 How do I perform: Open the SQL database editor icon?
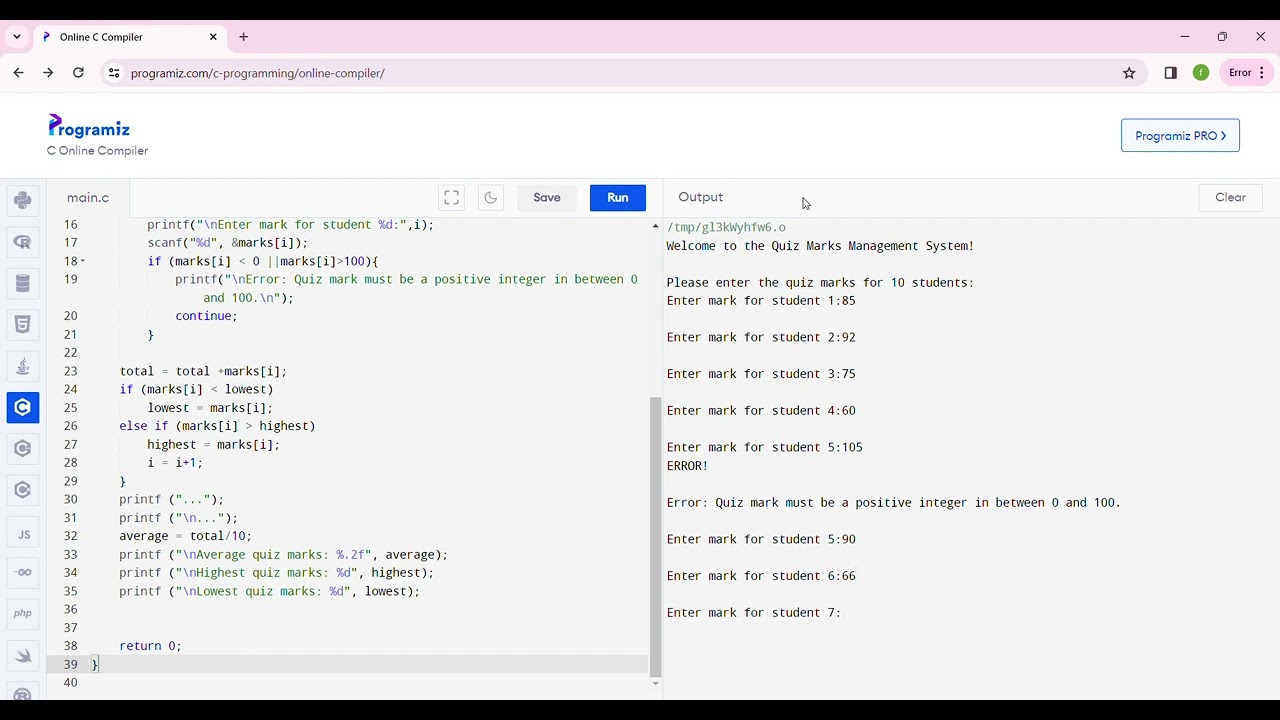23,283
